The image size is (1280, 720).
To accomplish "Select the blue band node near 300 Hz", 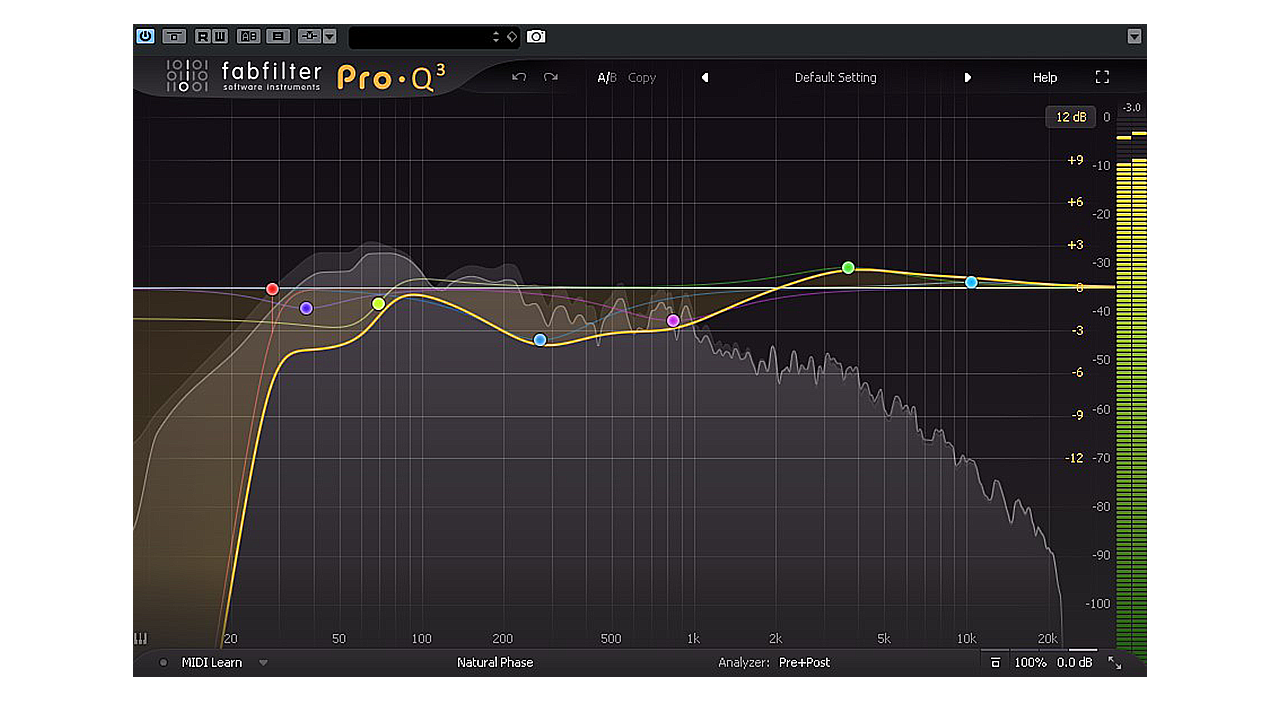I will (540, 340).
